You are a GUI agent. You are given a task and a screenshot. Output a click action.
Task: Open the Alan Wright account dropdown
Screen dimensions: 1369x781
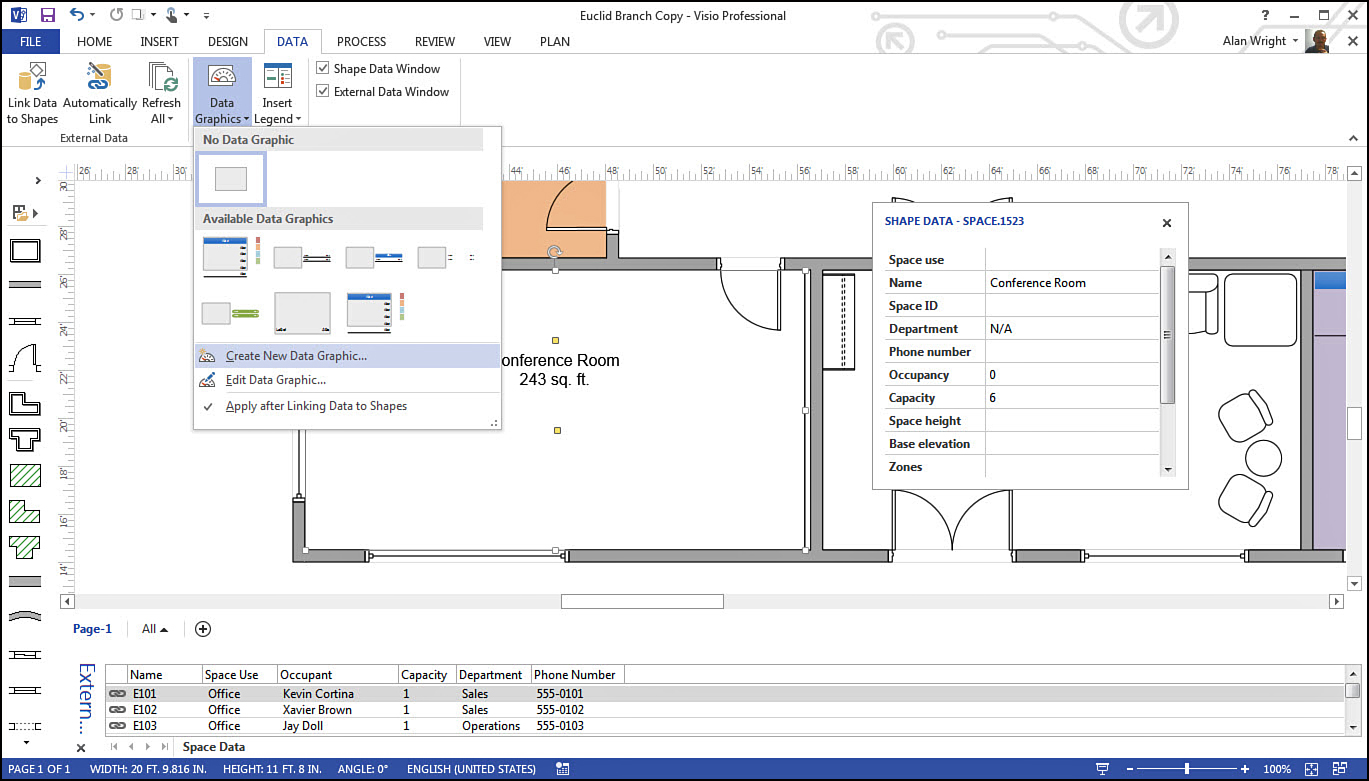pos(1260,42)
